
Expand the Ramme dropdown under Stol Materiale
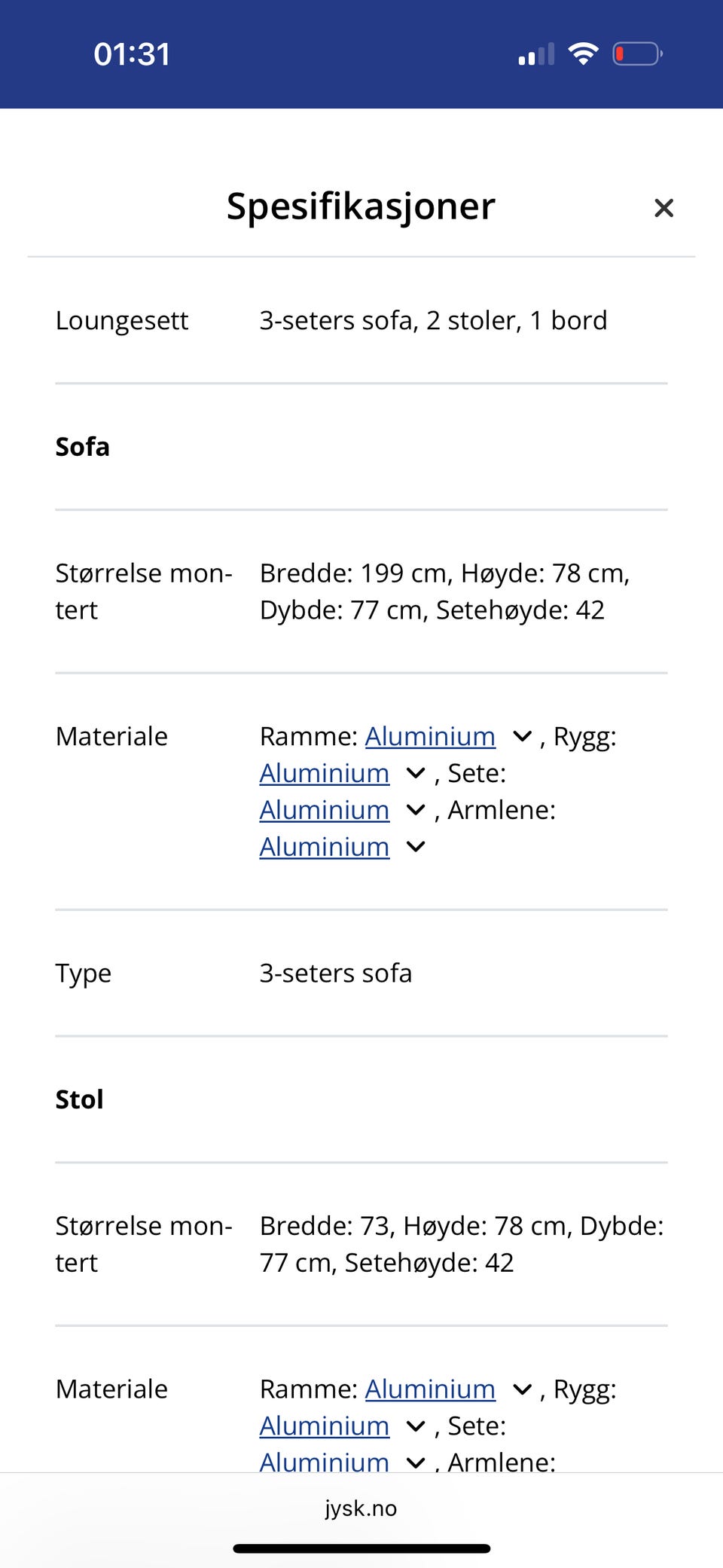coord(523,1389)
